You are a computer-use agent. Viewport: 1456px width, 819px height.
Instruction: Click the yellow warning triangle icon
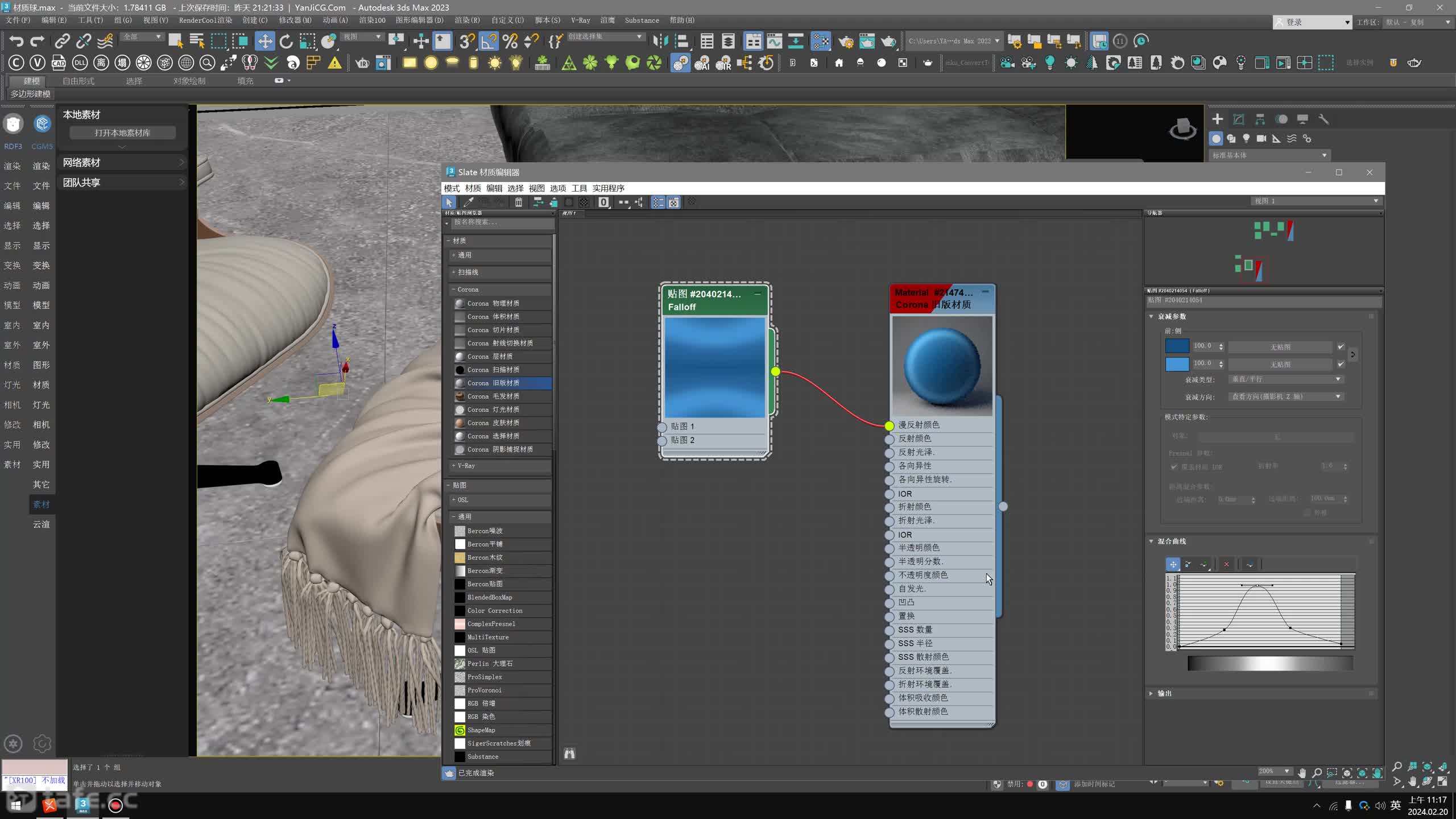point(334,63)
